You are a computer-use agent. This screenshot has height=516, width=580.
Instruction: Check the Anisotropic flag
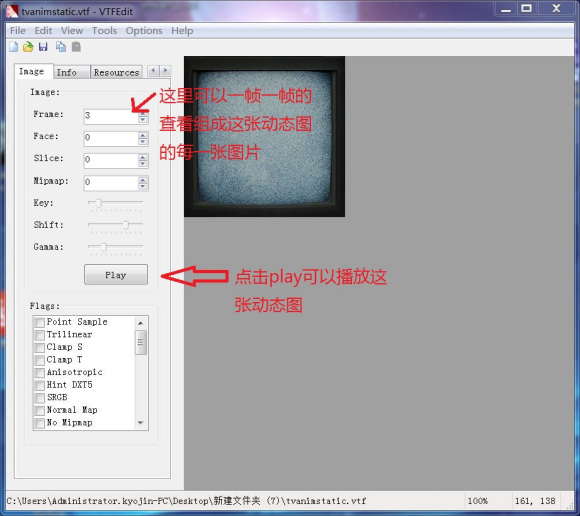click(x=40, y=372)
